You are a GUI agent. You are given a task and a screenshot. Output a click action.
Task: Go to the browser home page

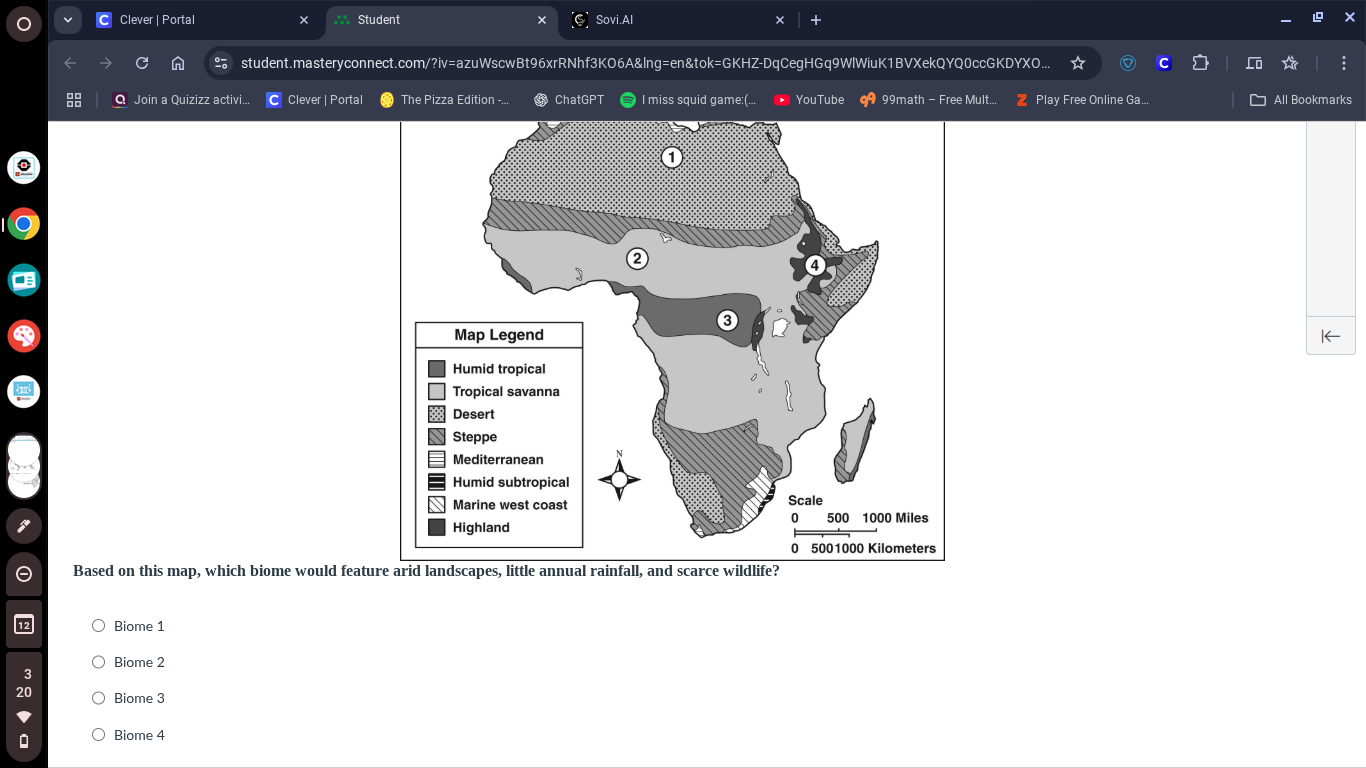[x=178, y=63]
